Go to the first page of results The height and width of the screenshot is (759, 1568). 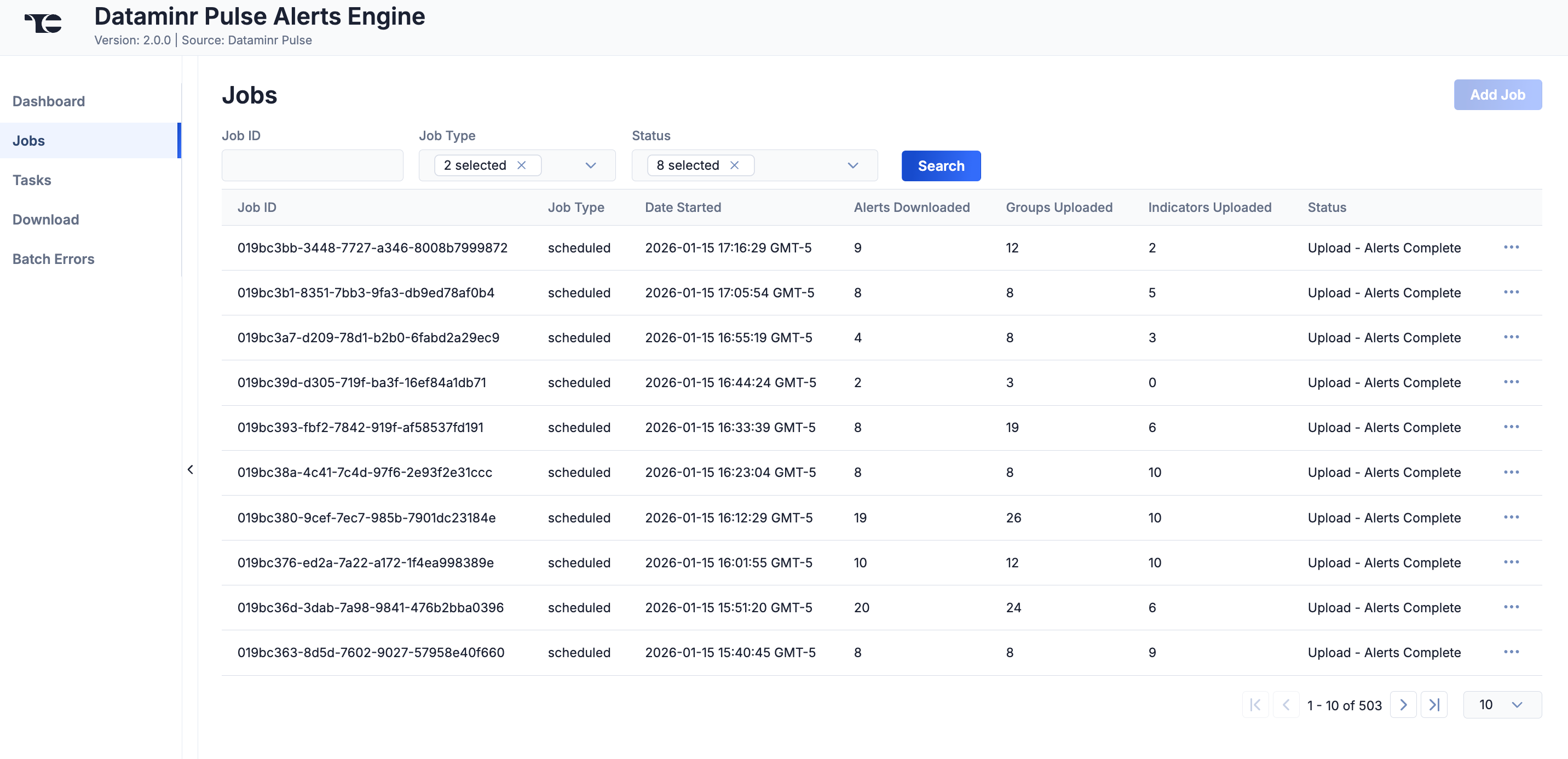tap(1255, 705)
